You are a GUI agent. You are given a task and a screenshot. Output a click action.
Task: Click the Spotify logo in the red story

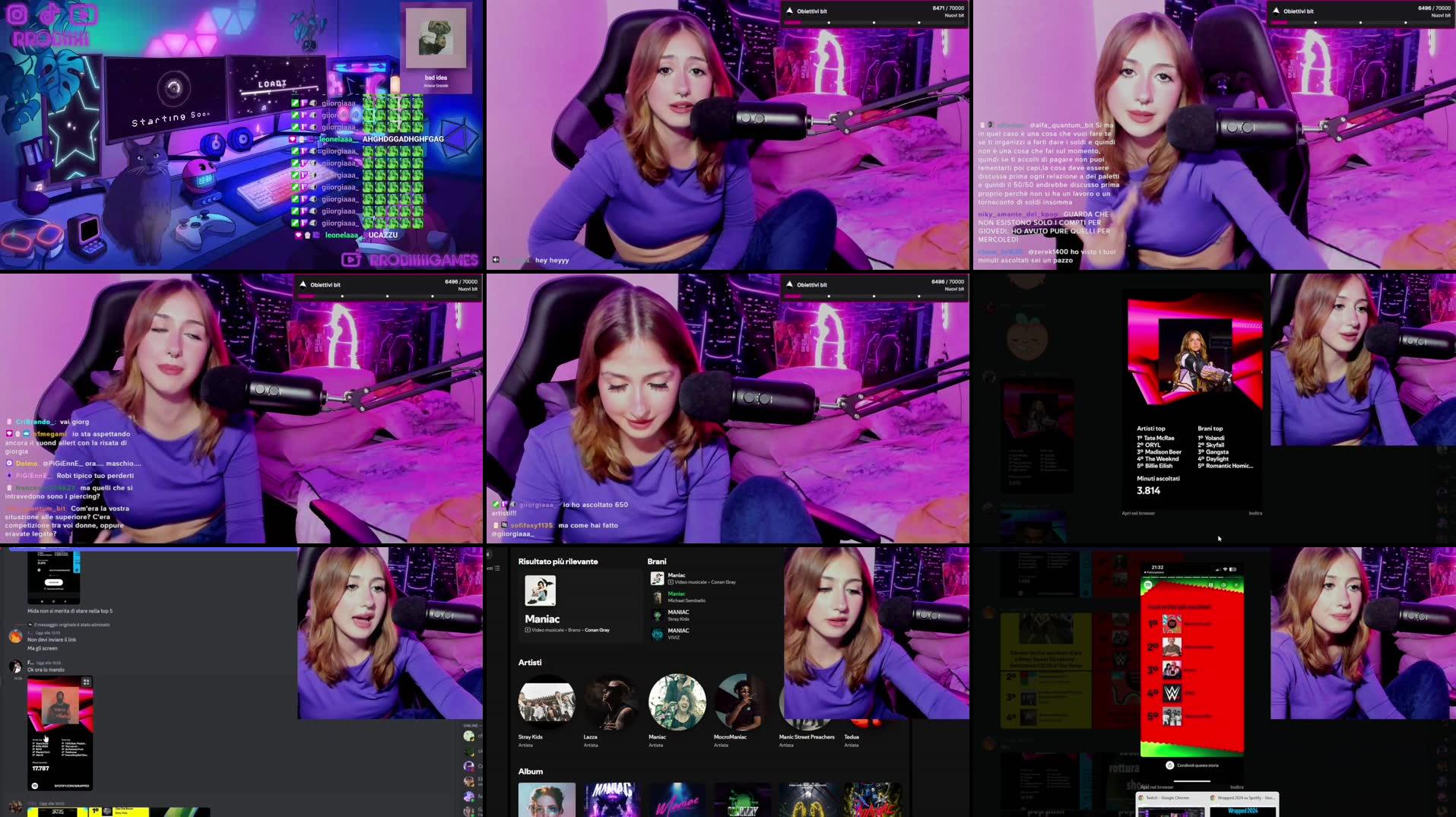(x=1148, y=584)
